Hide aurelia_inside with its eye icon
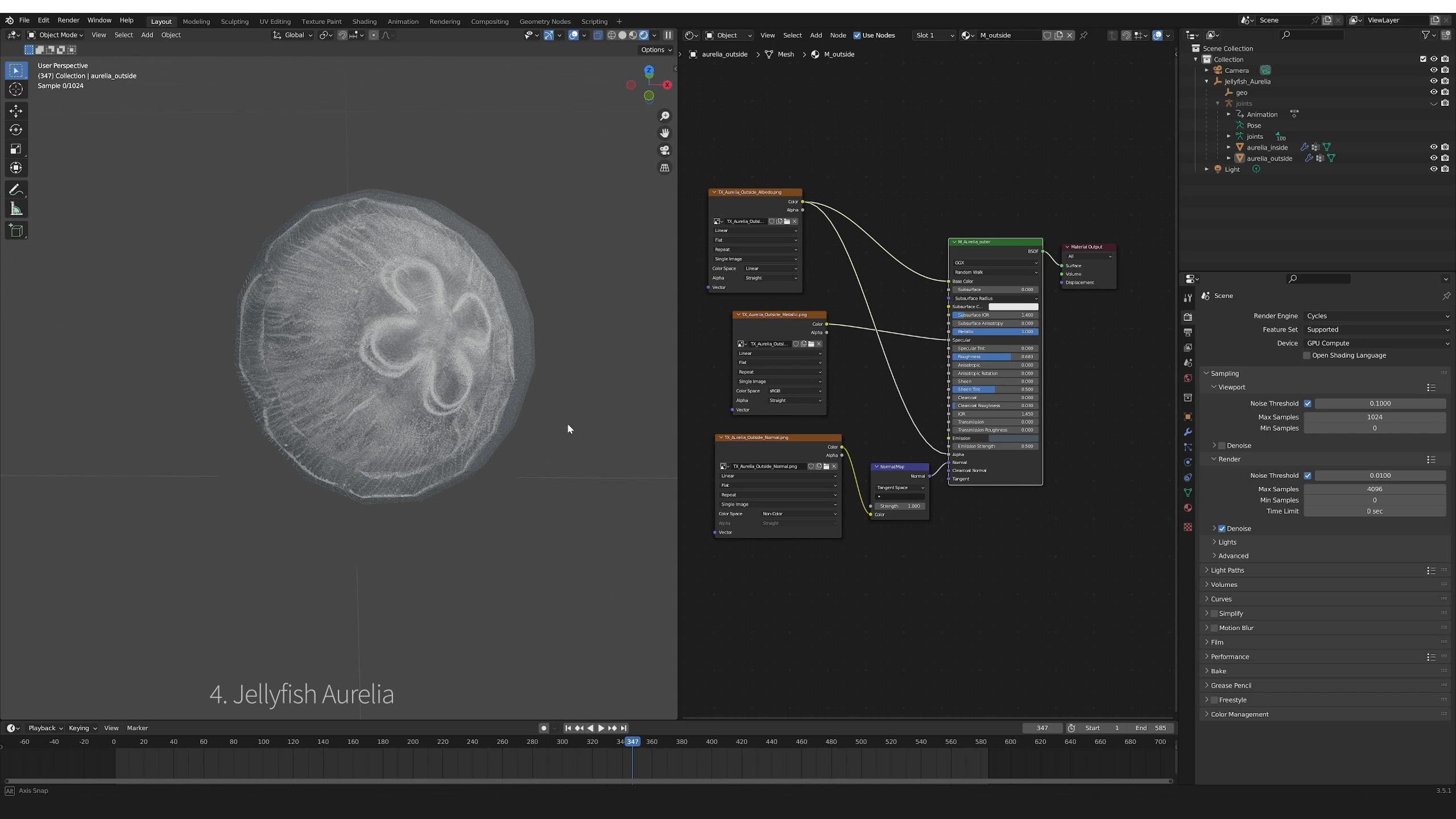This screenshot has height=819, width=1456. [1433, 147]
